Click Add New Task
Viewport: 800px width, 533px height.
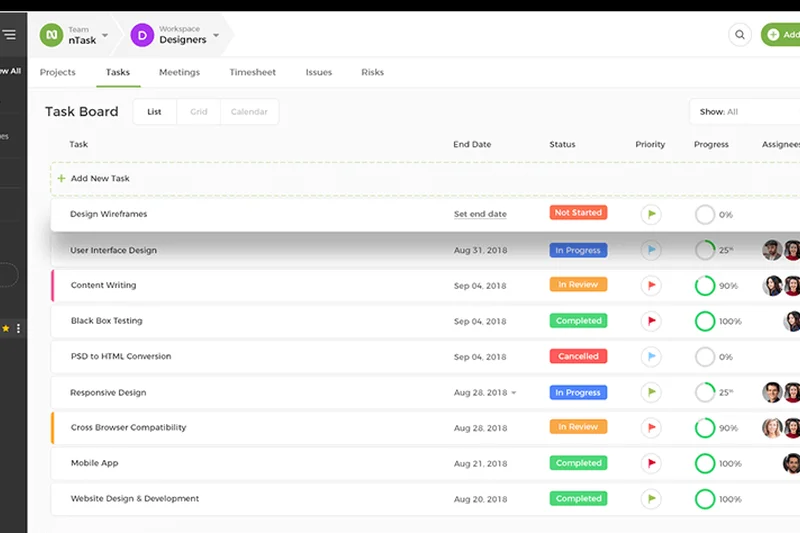pyautogui.click(x=100, y=178)
